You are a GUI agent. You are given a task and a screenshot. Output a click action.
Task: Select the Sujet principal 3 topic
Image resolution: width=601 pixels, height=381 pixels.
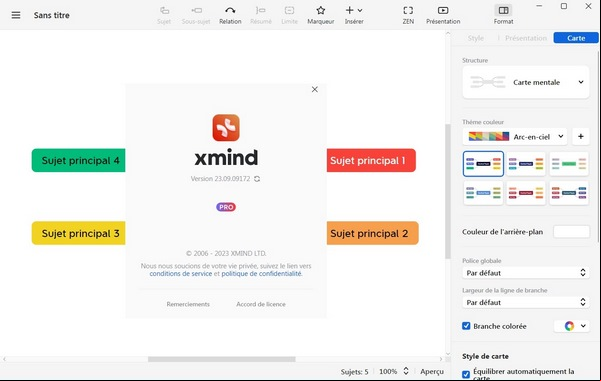[79, 233]
